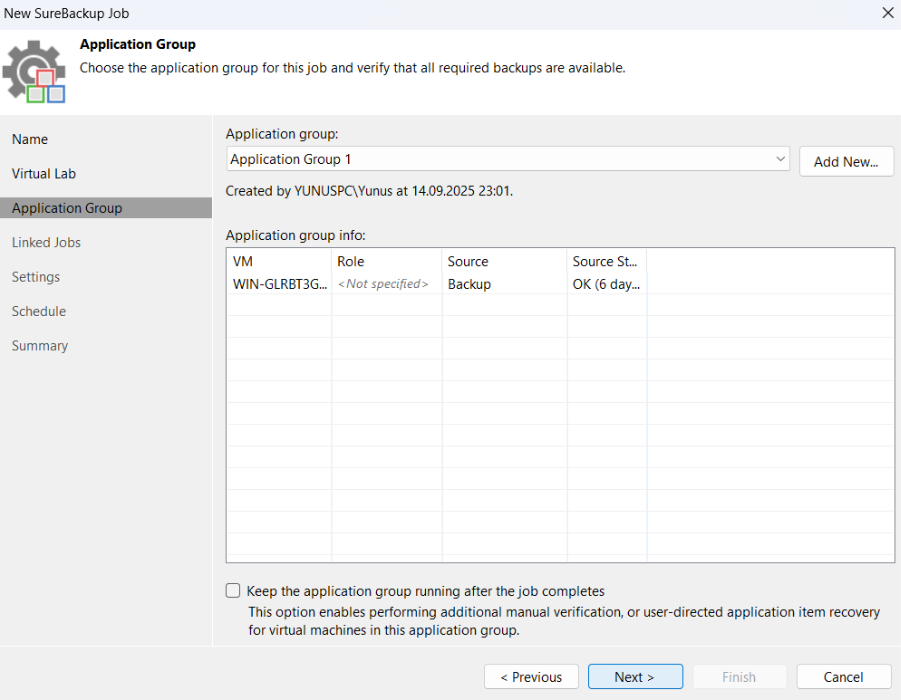Expand the Application group dropdown arrow
The image size is (901, 700).
pyautogui.click(x=781, y=160)
